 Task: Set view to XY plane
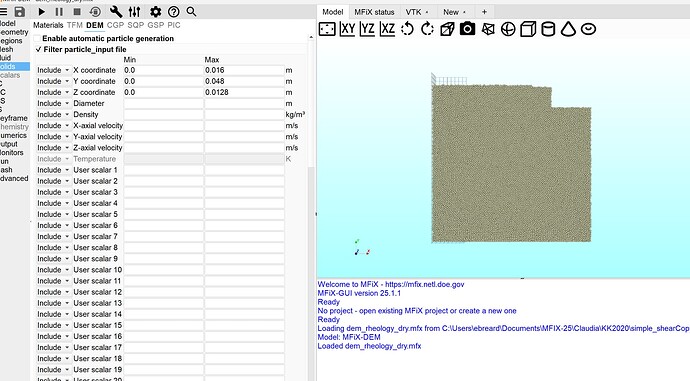[x=347, y=29]
